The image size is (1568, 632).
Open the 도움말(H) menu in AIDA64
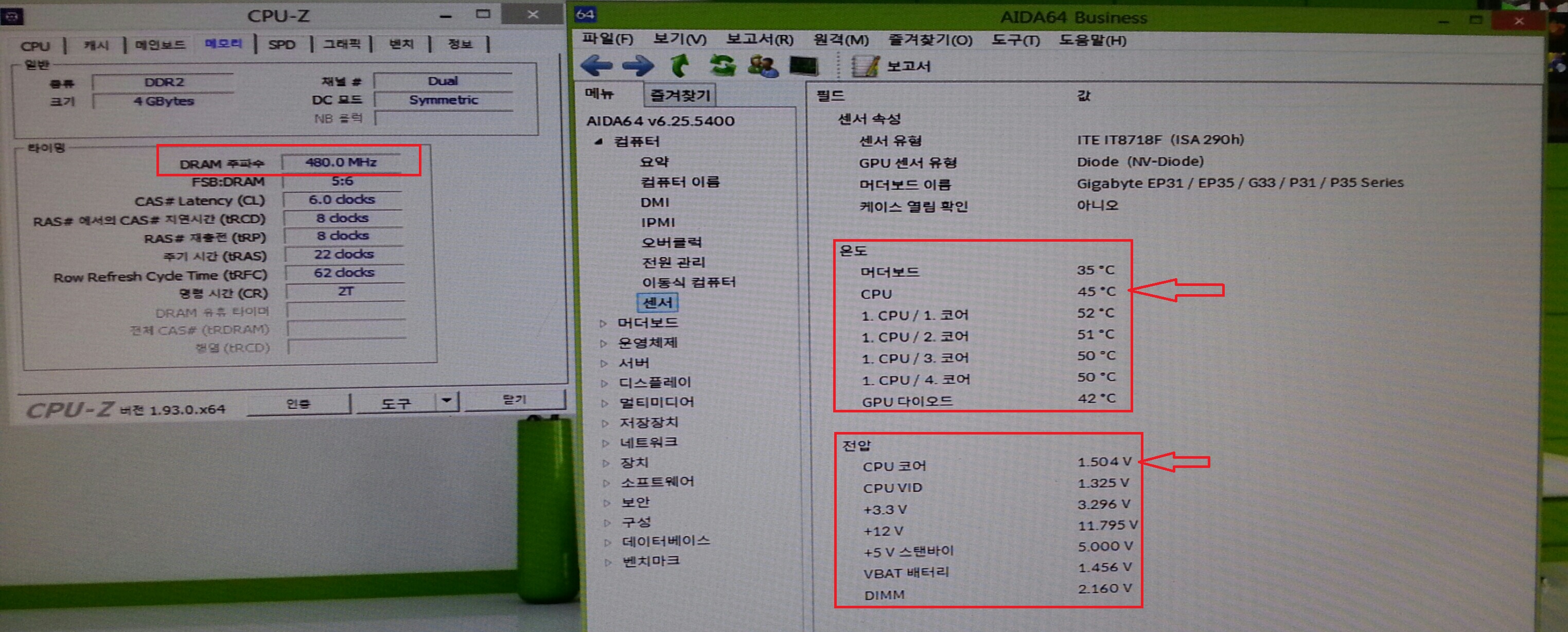(x=1093, y=41)
